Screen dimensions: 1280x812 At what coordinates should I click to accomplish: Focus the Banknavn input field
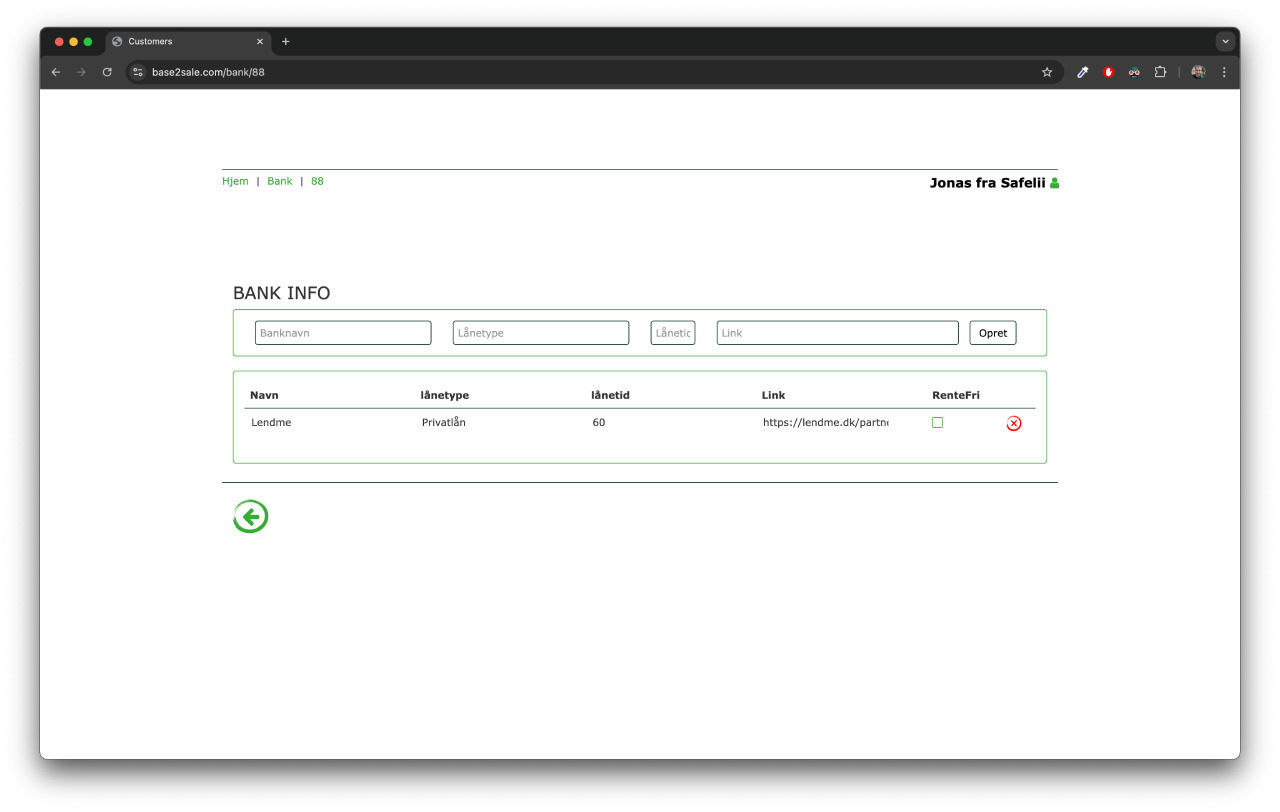[343, 333]
